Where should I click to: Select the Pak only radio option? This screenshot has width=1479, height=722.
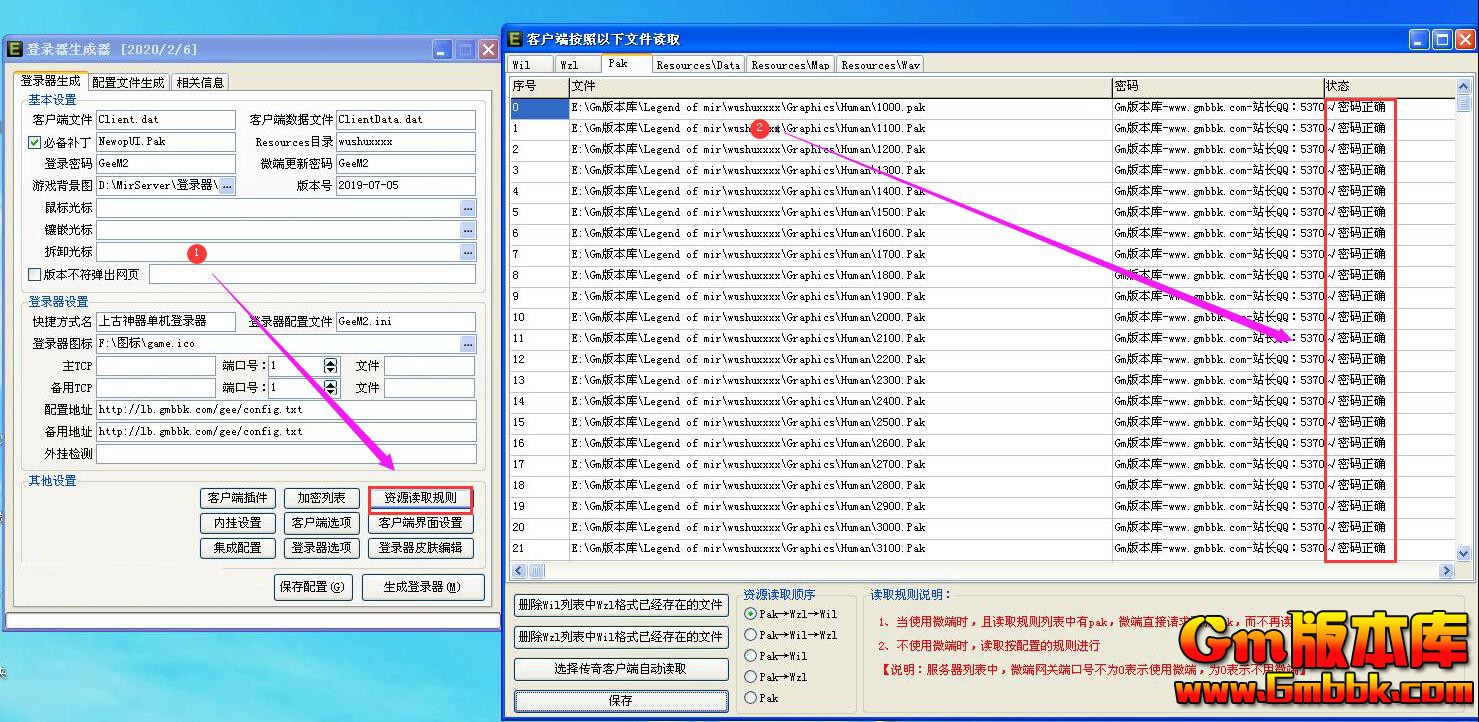pos(751,698)
